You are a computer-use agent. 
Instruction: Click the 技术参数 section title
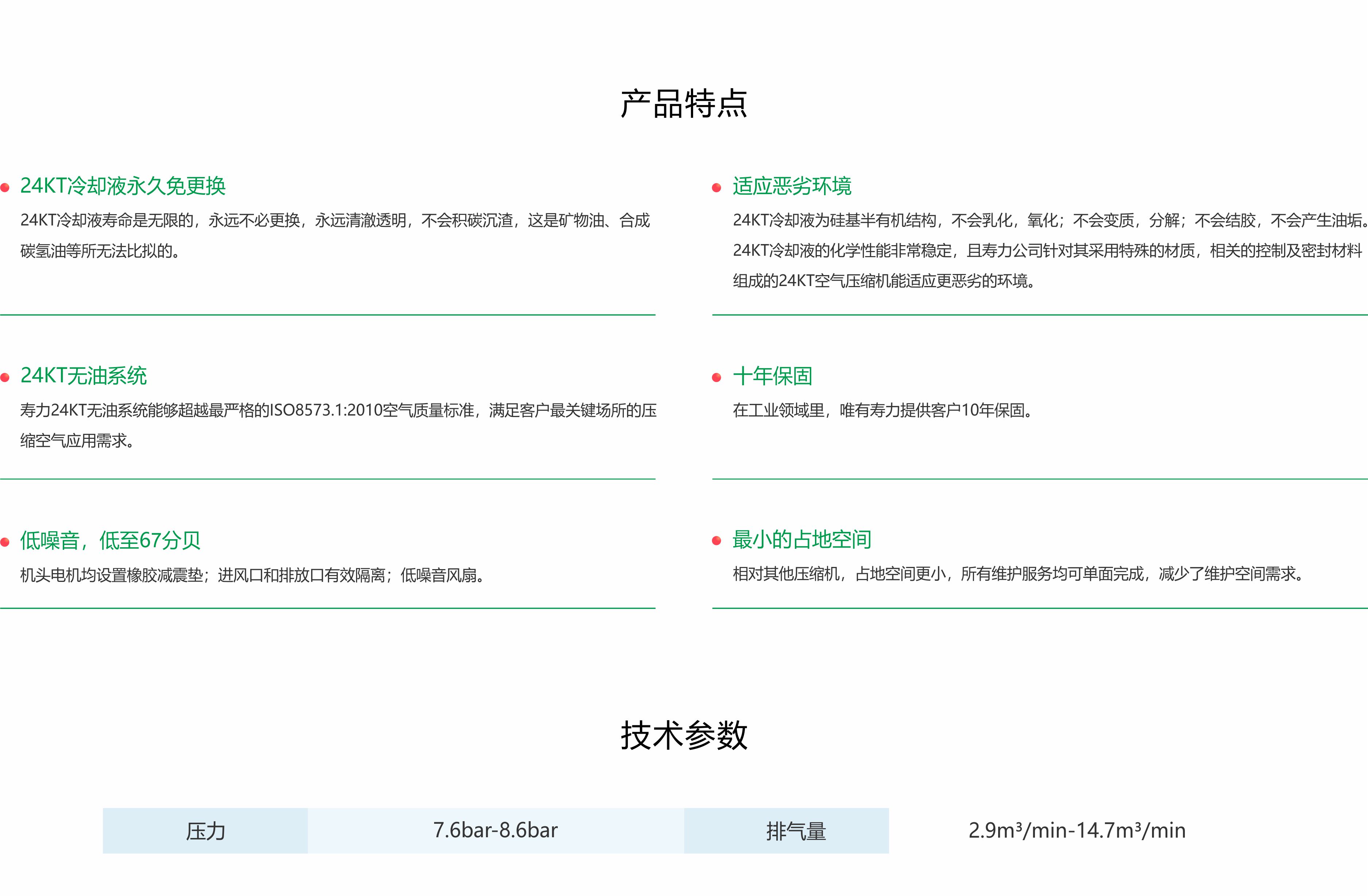683,735
